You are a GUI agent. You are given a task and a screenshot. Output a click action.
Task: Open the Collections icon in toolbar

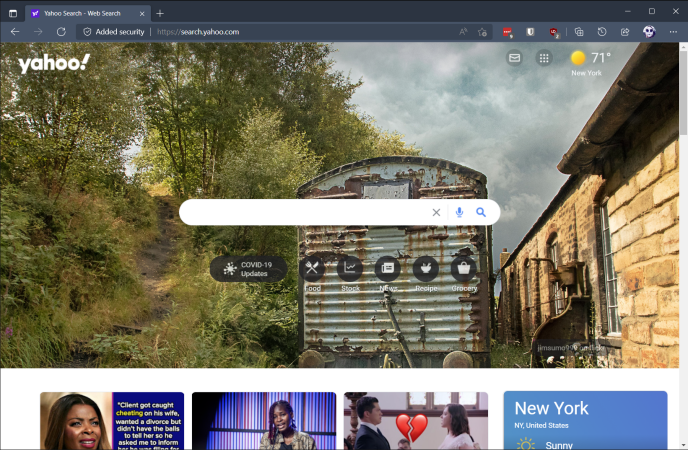(x=579, y=32)
